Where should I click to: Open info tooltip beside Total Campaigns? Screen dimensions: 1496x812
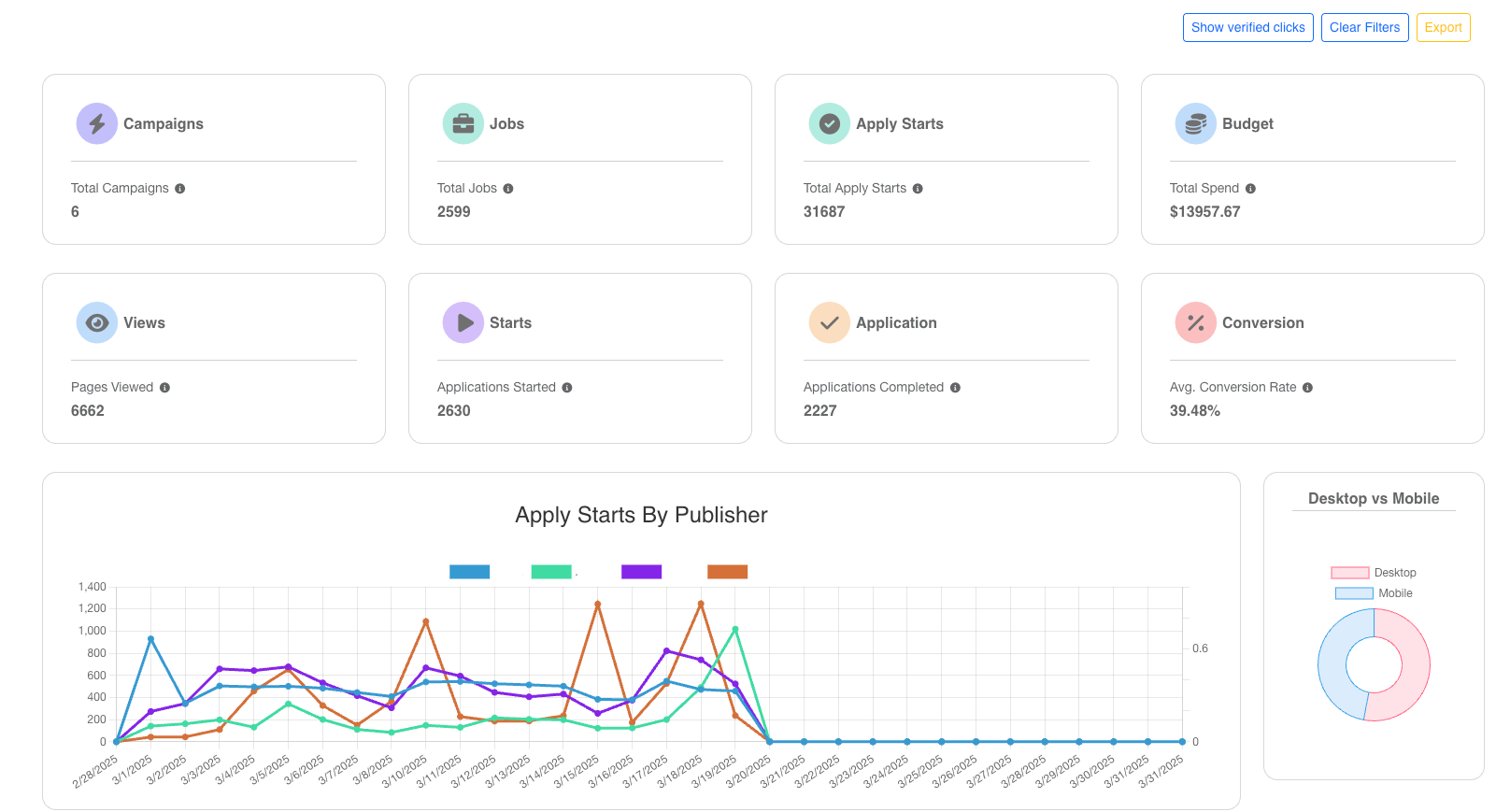[180, 189]
